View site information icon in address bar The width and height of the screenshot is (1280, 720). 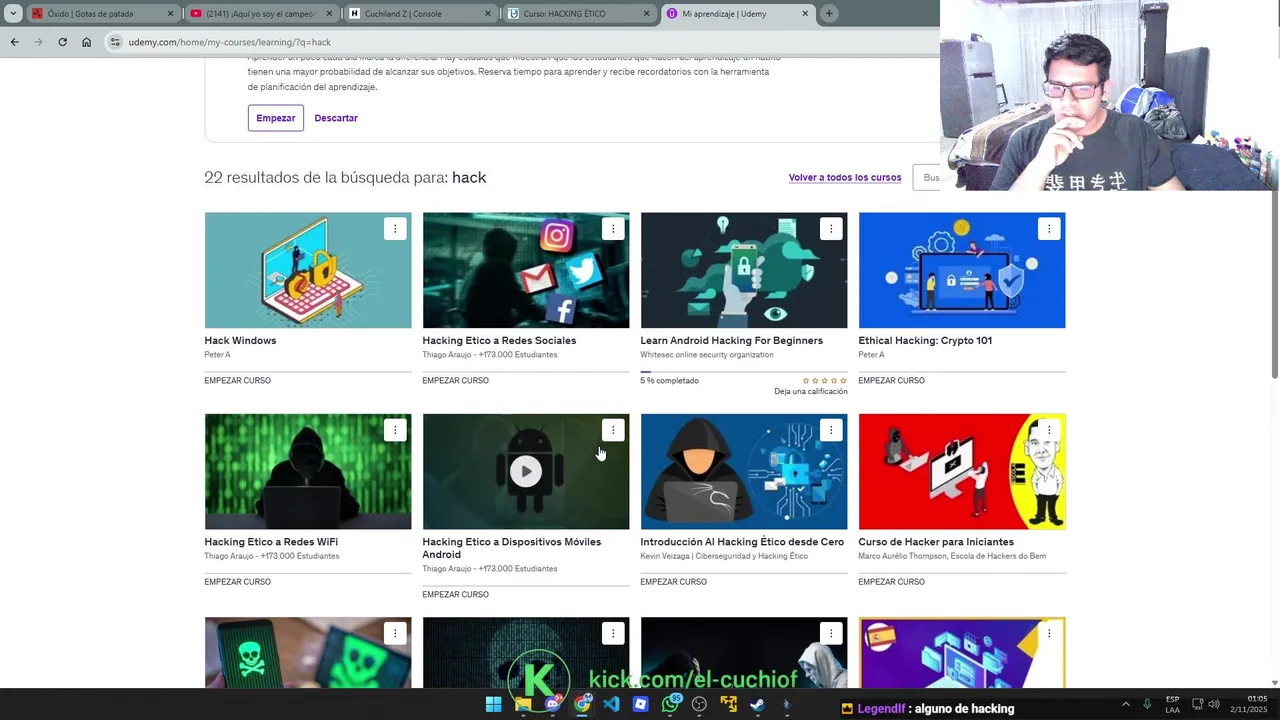click(115, 42)
